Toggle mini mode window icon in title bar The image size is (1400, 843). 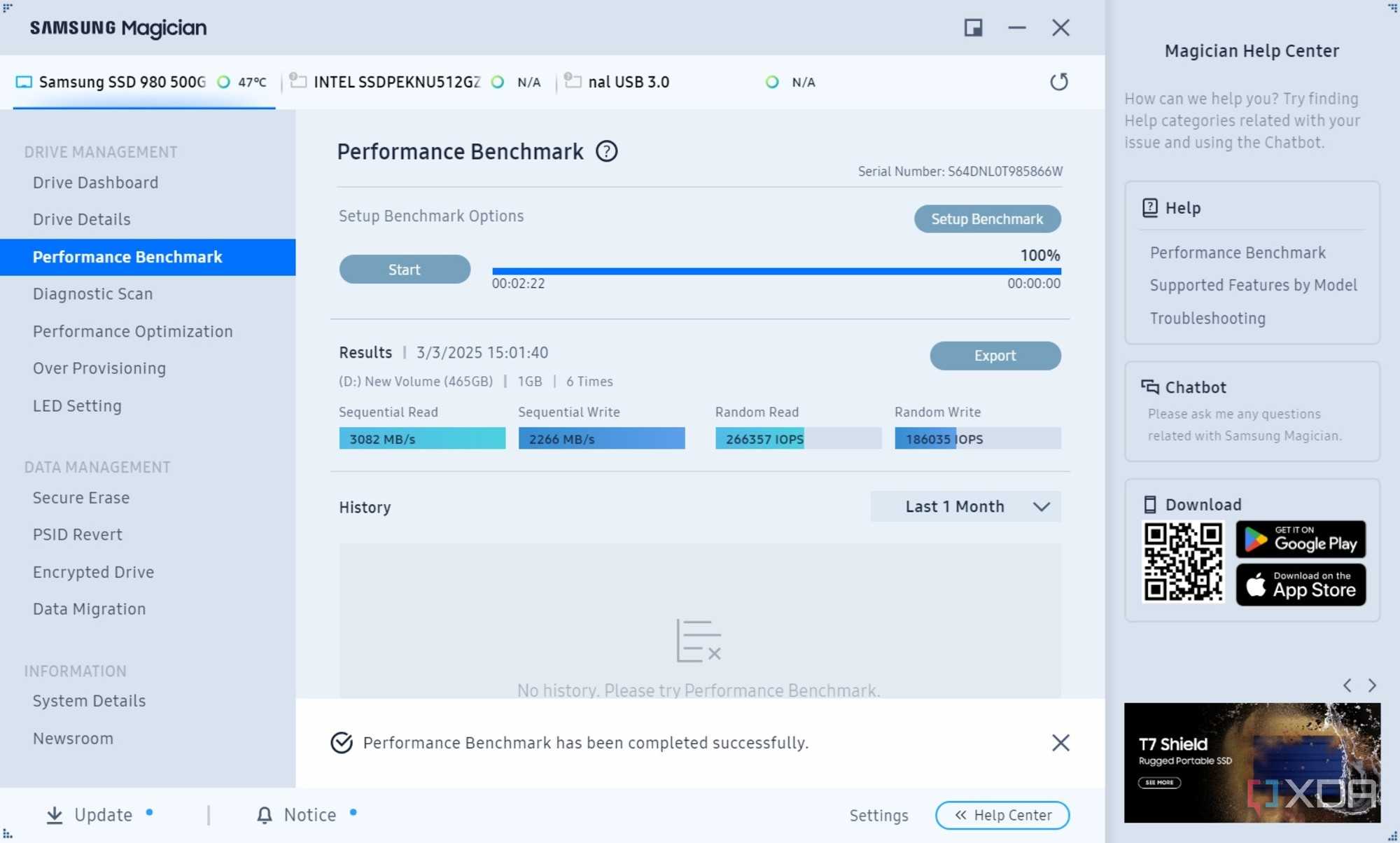tap(973, 27)
